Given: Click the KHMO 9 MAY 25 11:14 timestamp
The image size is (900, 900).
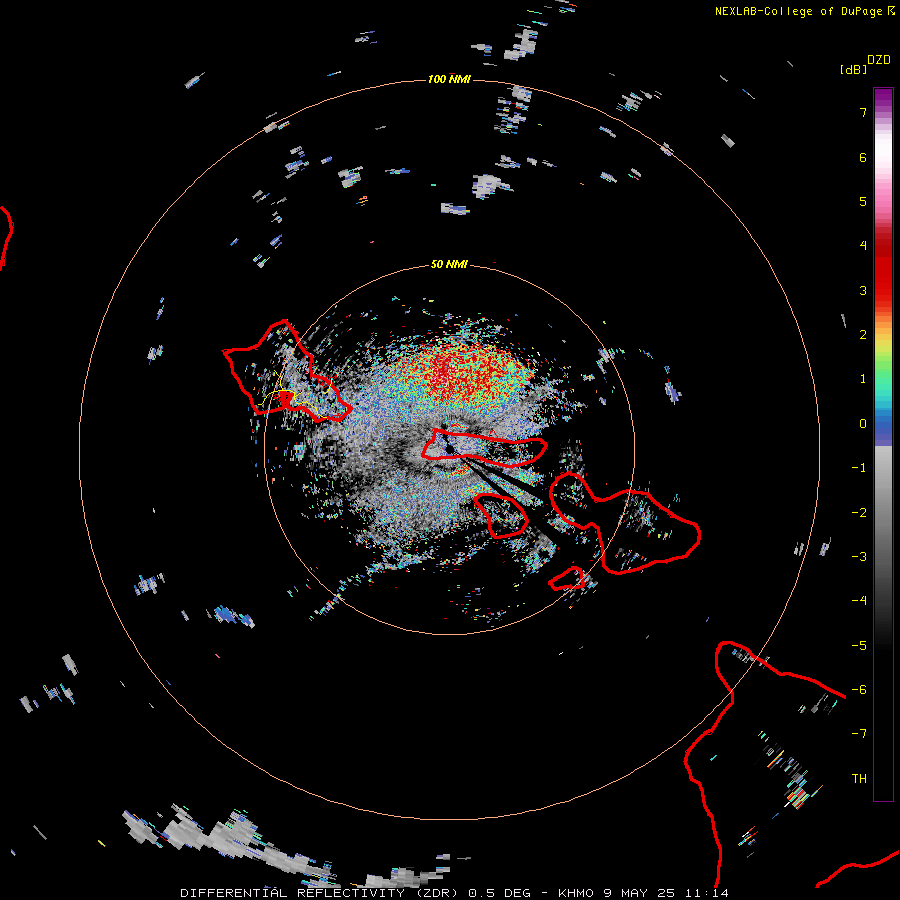Looking at the screenshot, I should click(x=643, y=893).
